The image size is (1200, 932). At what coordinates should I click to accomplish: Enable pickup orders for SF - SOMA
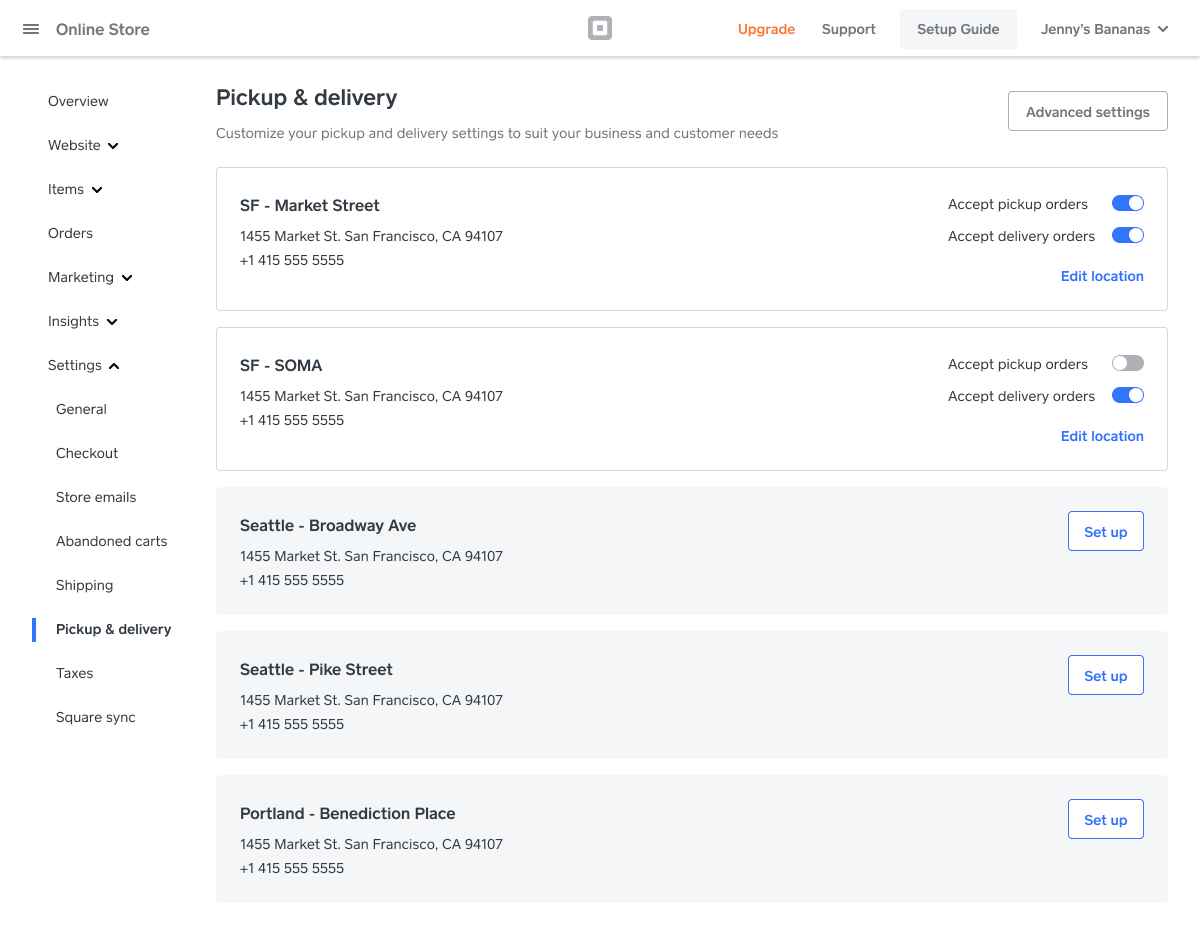pos(1128,364)
